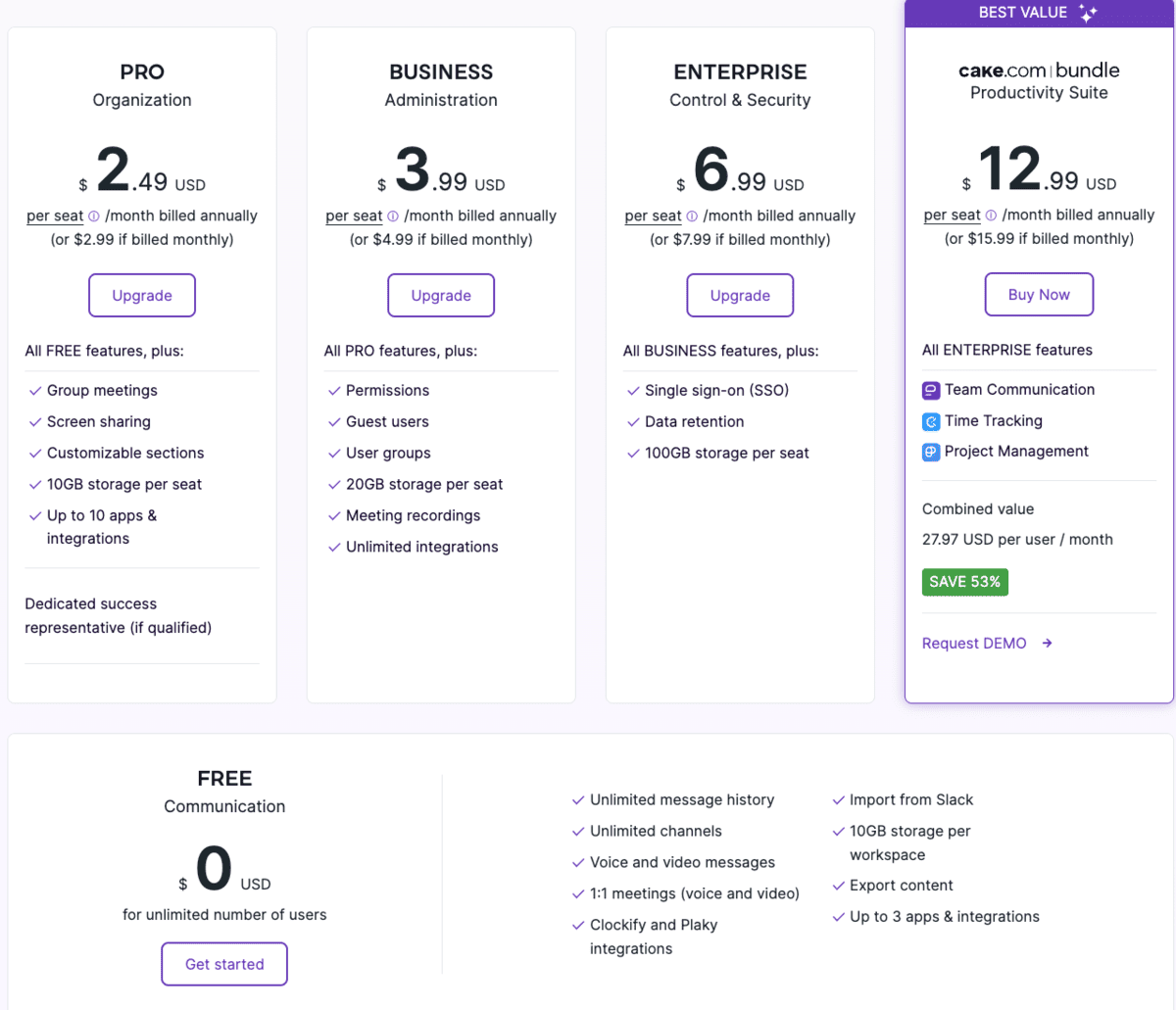This screenshot has height=1010, width=1176.
Task: Upgrade to the PRO Organization plan
Action: point(142,295)
